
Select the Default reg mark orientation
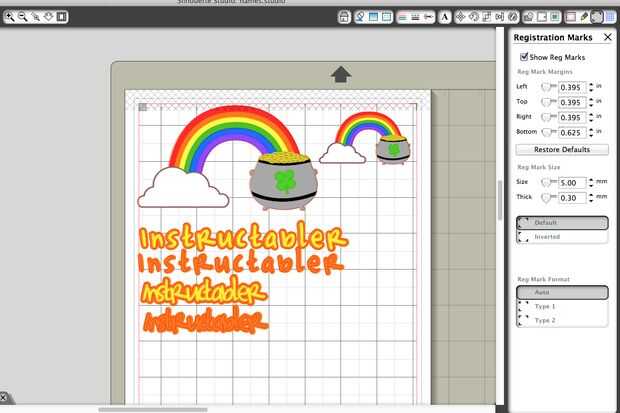click(562, 223)
